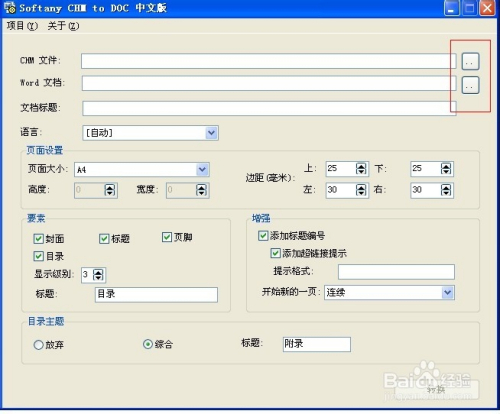This screenshot has width=500, height=414.
Task: Select the 综合 radio button
Action: [148, 344]
